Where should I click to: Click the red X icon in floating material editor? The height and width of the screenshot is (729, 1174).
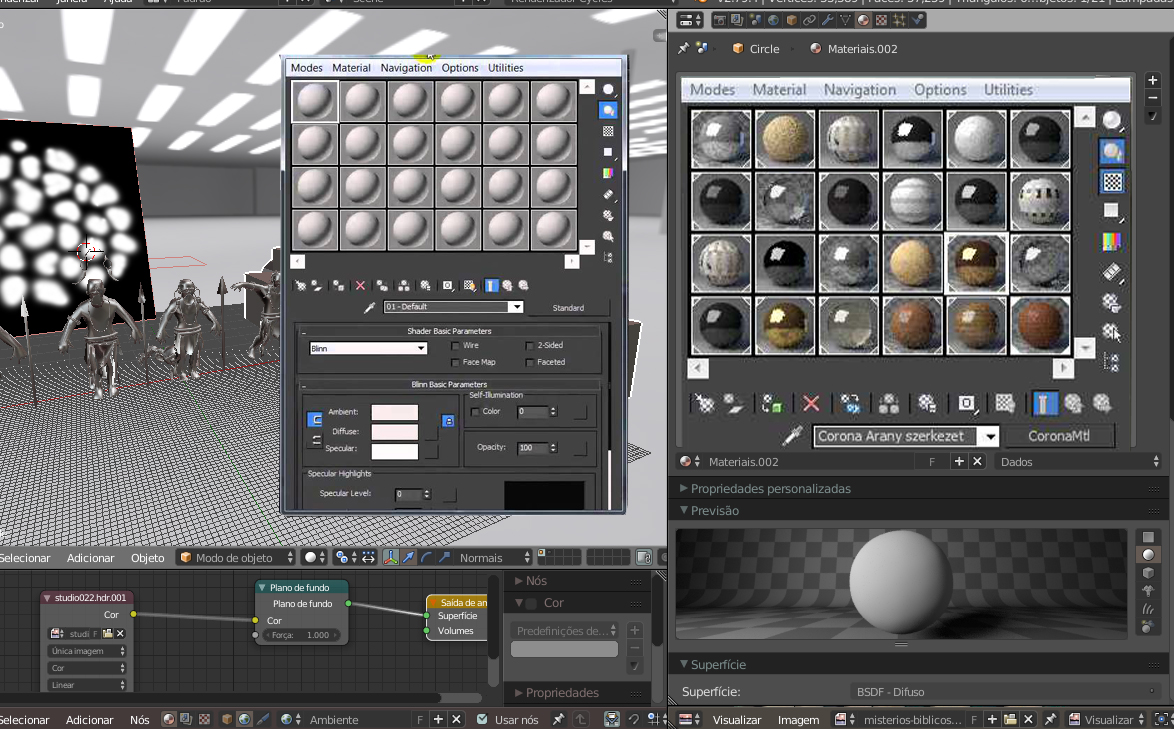point(360,285)
